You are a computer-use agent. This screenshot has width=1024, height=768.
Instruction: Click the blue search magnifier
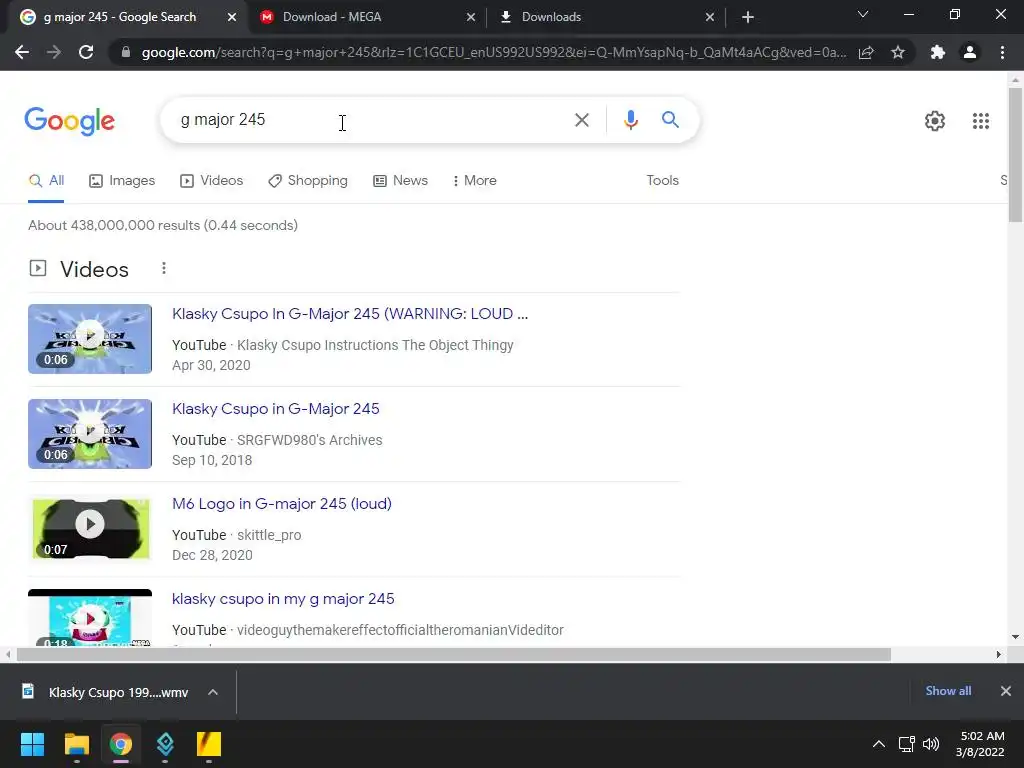[x=670, y=120]
